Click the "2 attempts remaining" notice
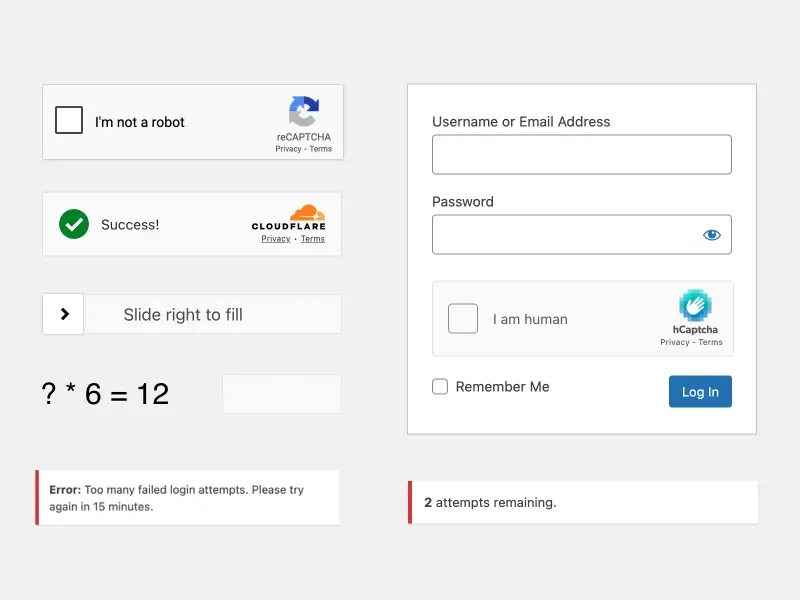This screenshot has width=800, height=600. tap(583, 503)
